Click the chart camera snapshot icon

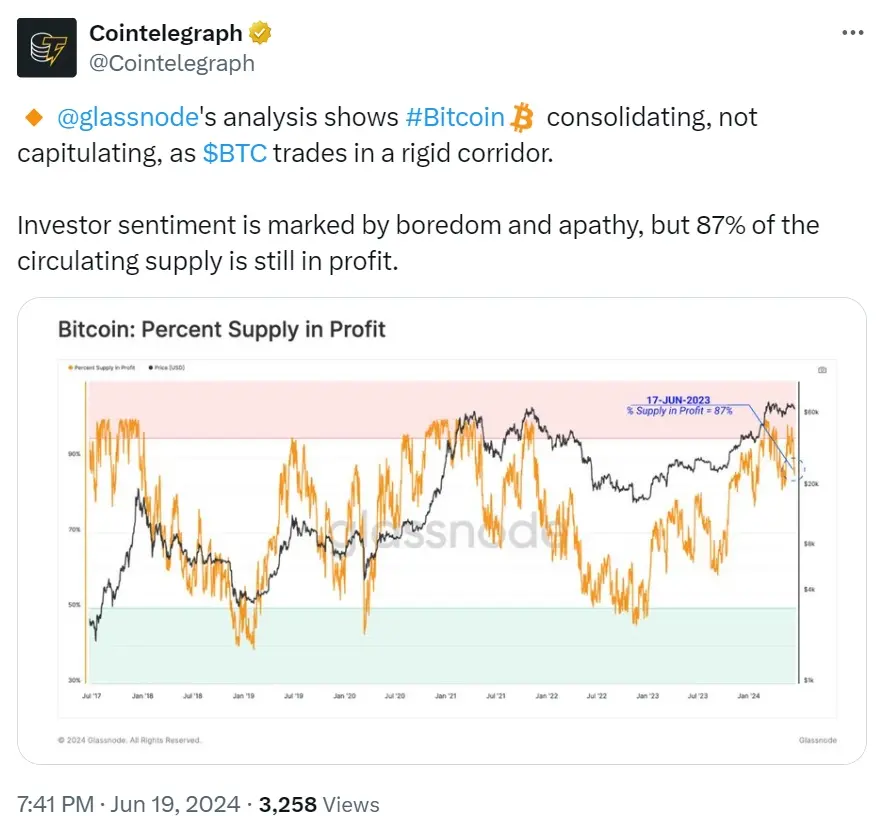tap(822, 370)
